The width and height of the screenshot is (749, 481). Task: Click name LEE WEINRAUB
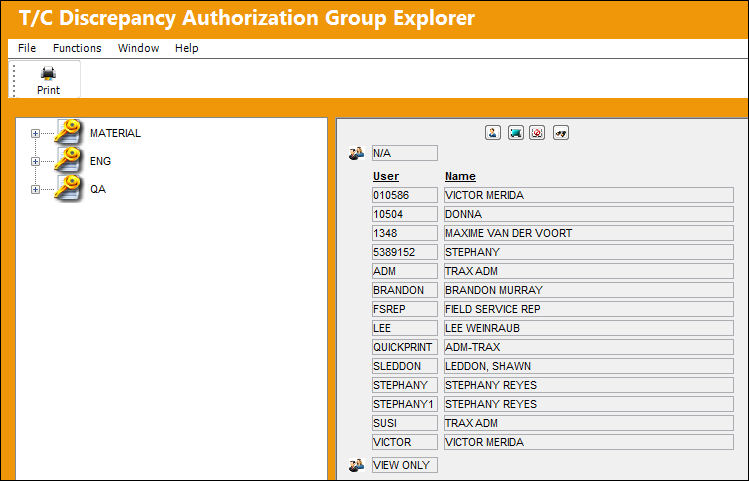tap(588, 328)
